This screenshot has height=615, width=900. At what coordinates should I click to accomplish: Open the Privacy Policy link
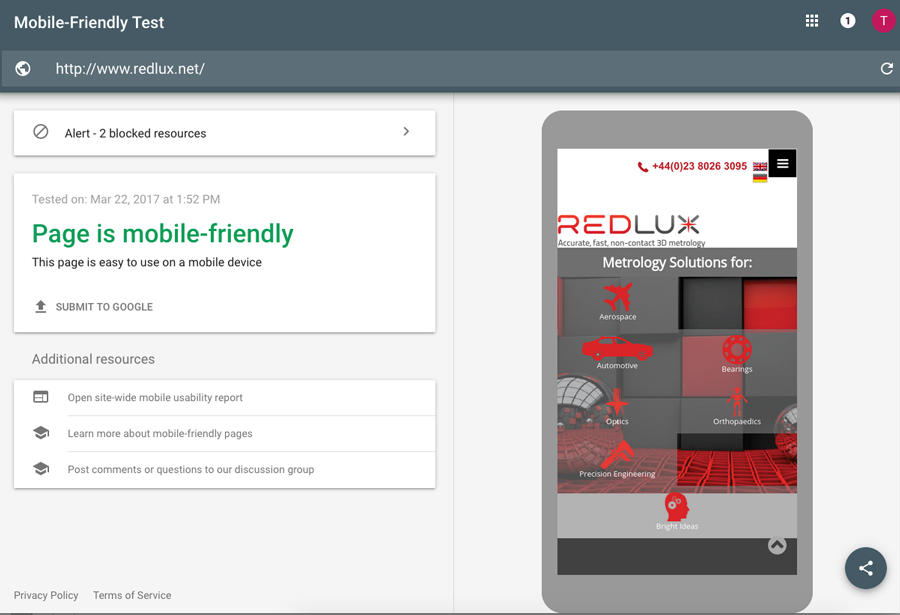point(46,595)
